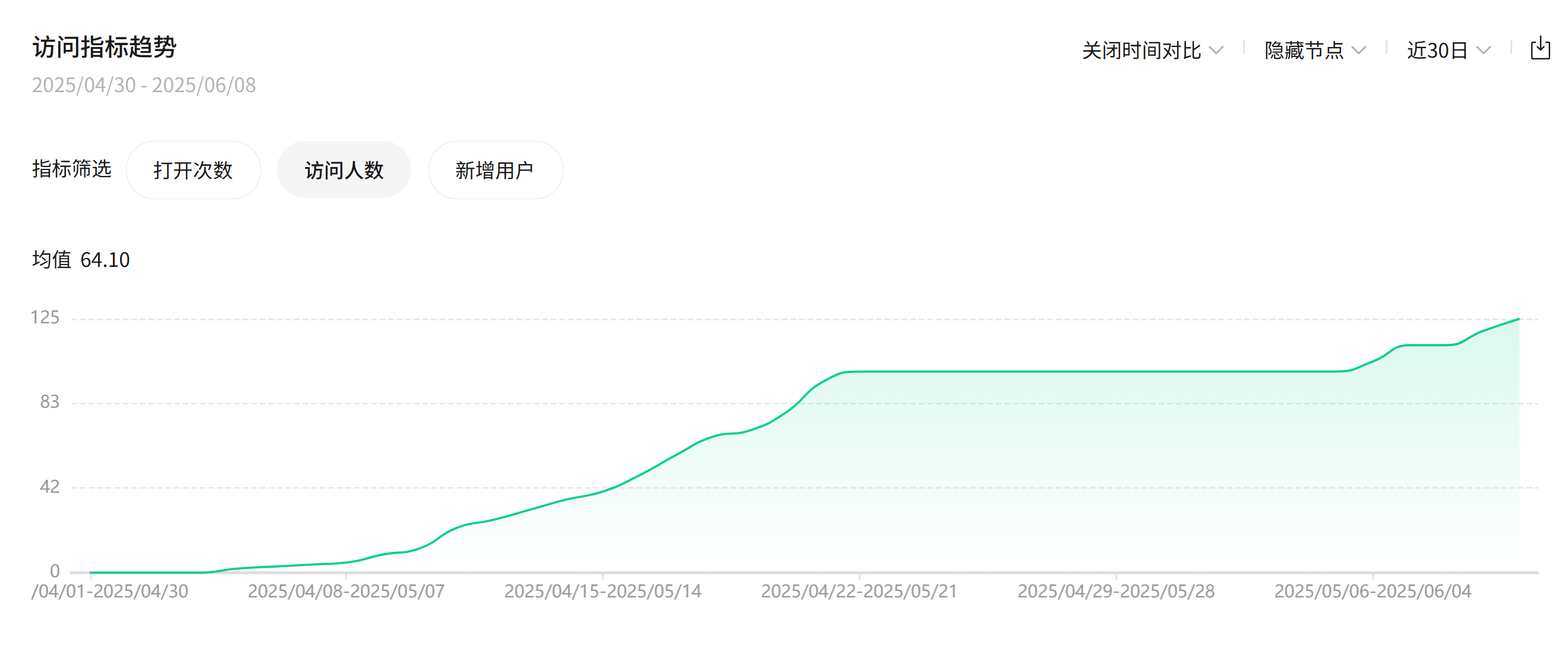Image resolution: width=1568 pixels, height=648 pixels.
Task: Toggle the 访问人数 metric filter
Action: [x=344, y=170]
